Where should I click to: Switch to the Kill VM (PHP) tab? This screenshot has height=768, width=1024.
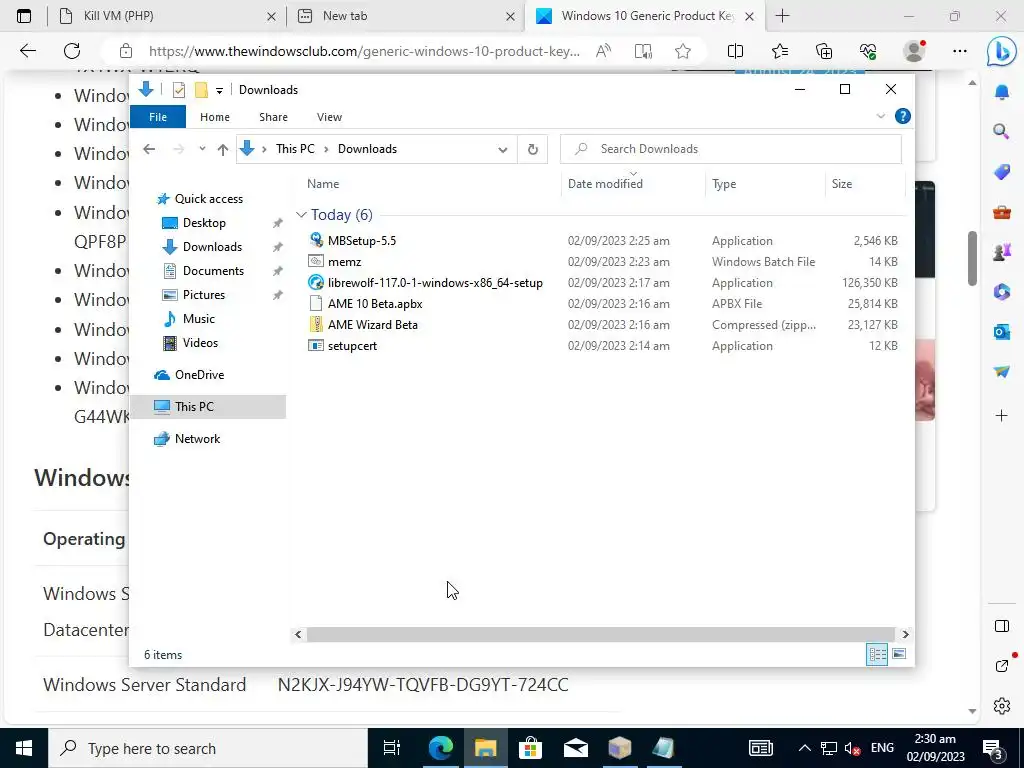(x=167, y=16)
